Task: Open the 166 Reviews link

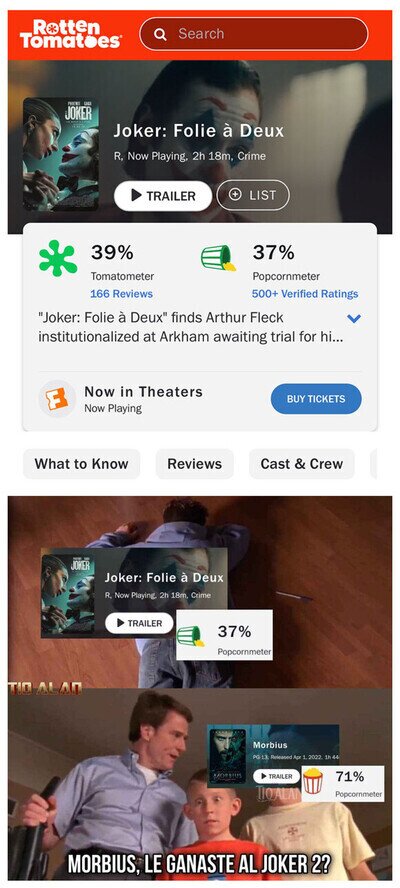Action: 121,294
